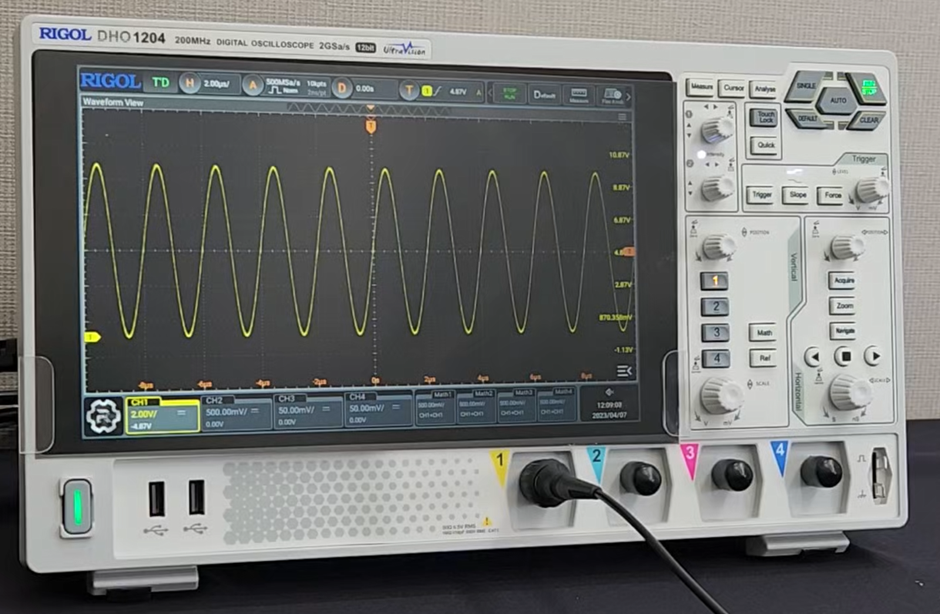Tap the orange trigger level marker at right edge
Screen dimensions: 940x614
(x=629, y=252)
